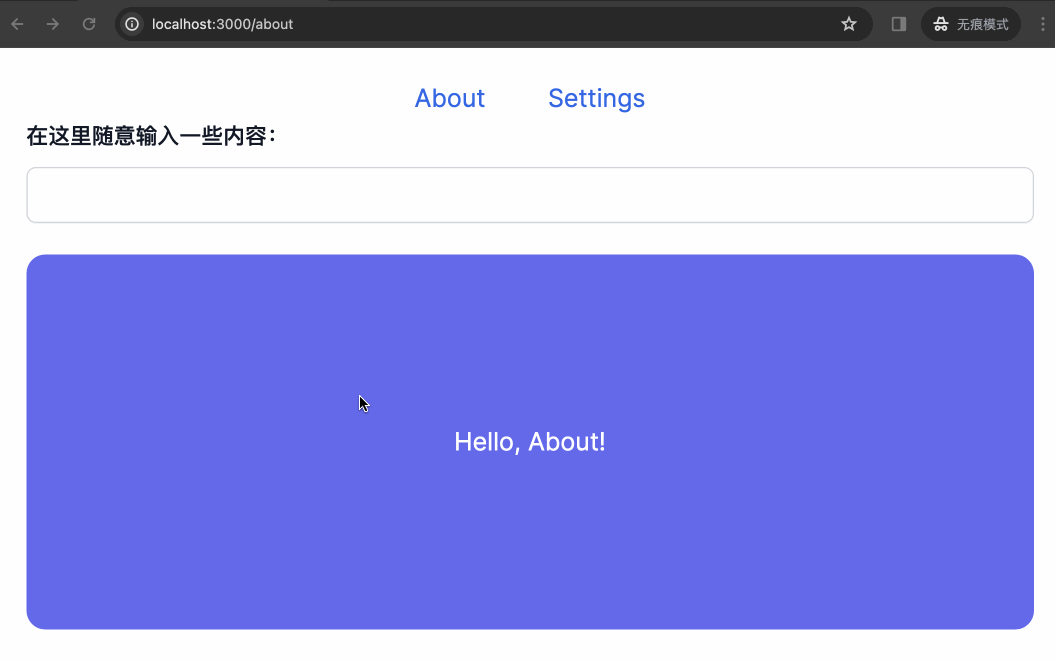Follow the About navigation link

point(449,98)
